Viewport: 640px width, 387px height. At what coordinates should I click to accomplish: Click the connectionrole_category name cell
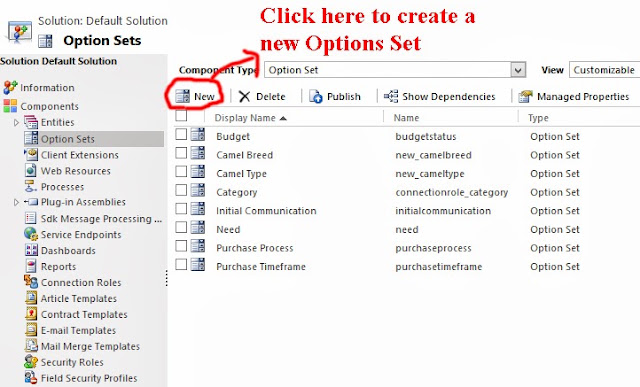coord(451,192)
